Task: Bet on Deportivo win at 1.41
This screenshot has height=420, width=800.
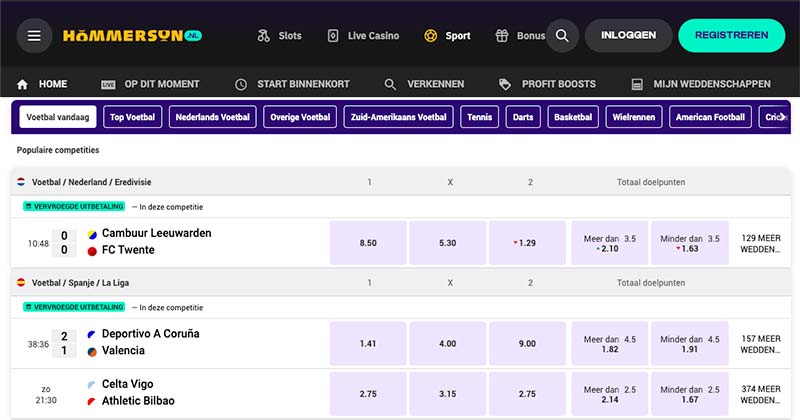Action: pyautogui.click(x=368, y=343)
